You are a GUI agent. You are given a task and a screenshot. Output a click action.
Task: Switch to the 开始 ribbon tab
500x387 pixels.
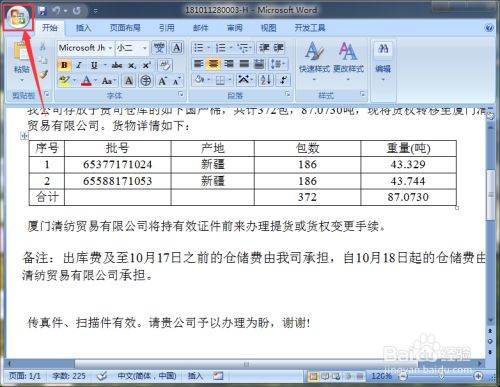(x=50, y=28)
